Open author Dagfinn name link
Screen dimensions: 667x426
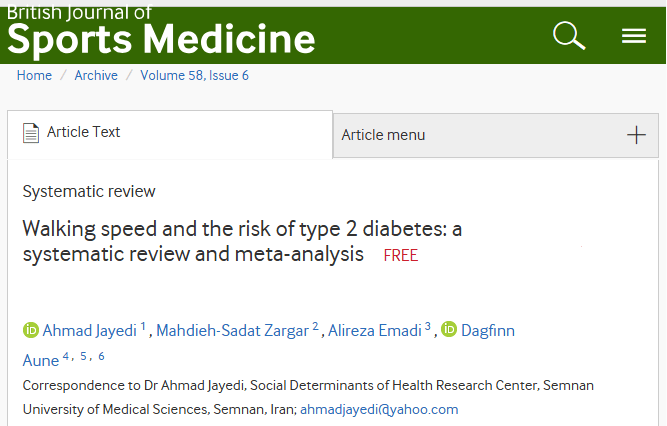[488, 331]
